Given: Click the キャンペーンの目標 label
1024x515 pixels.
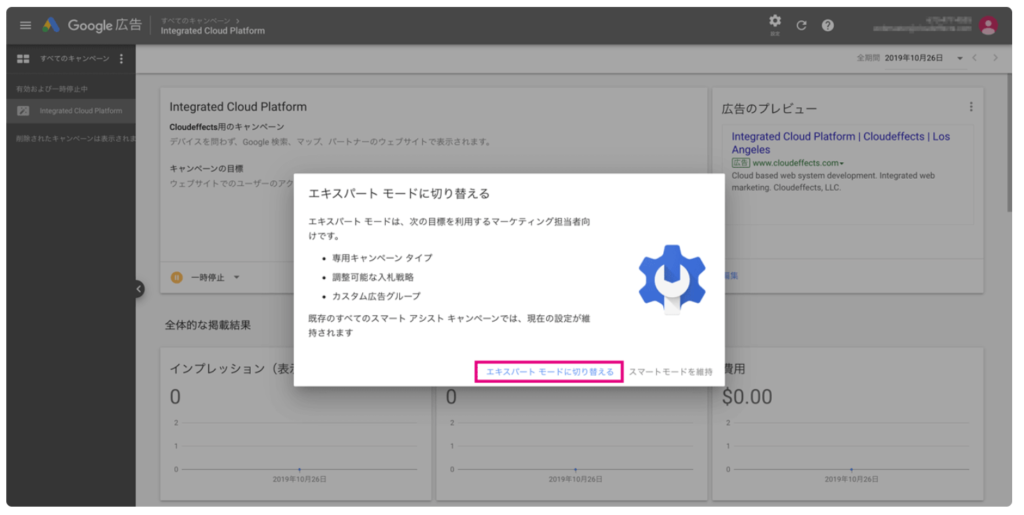Looking at the screenshot, I should click(x=206, y=168).
